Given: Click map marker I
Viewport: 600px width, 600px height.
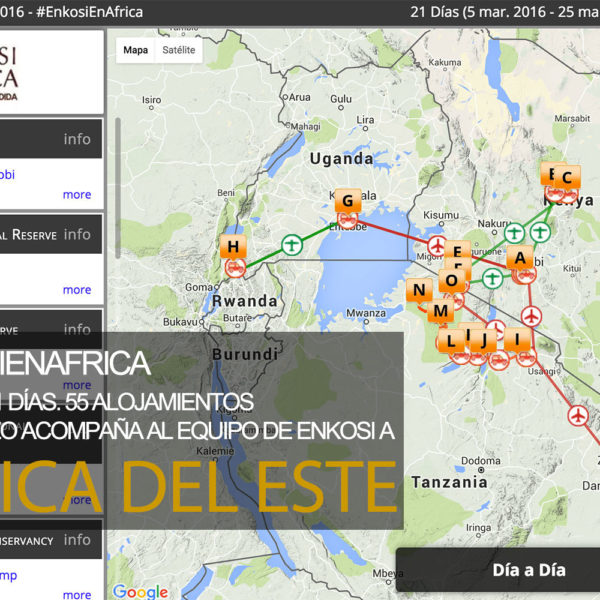Looking at the screenshot, I should [x=517, y=339].
